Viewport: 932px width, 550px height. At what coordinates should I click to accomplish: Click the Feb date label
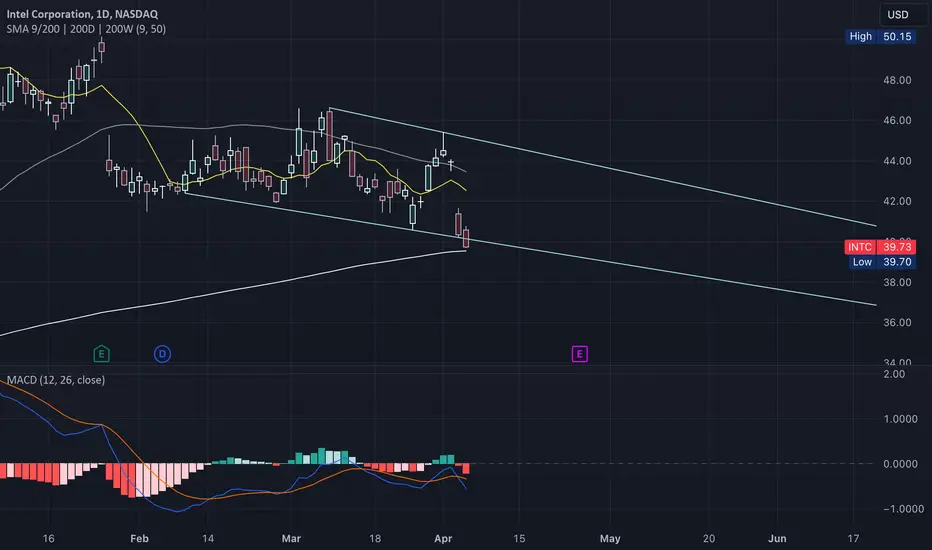[x=139, y=538]
